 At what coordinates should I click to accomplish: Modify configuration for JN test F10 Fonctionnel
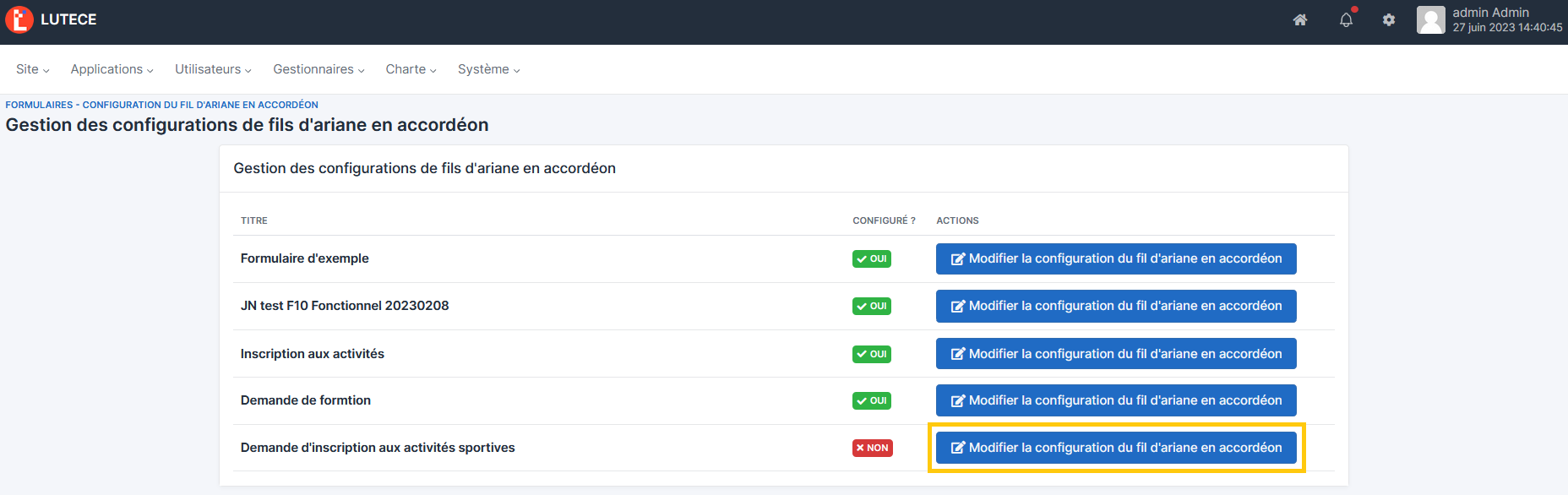click(x=1115, y=307)
